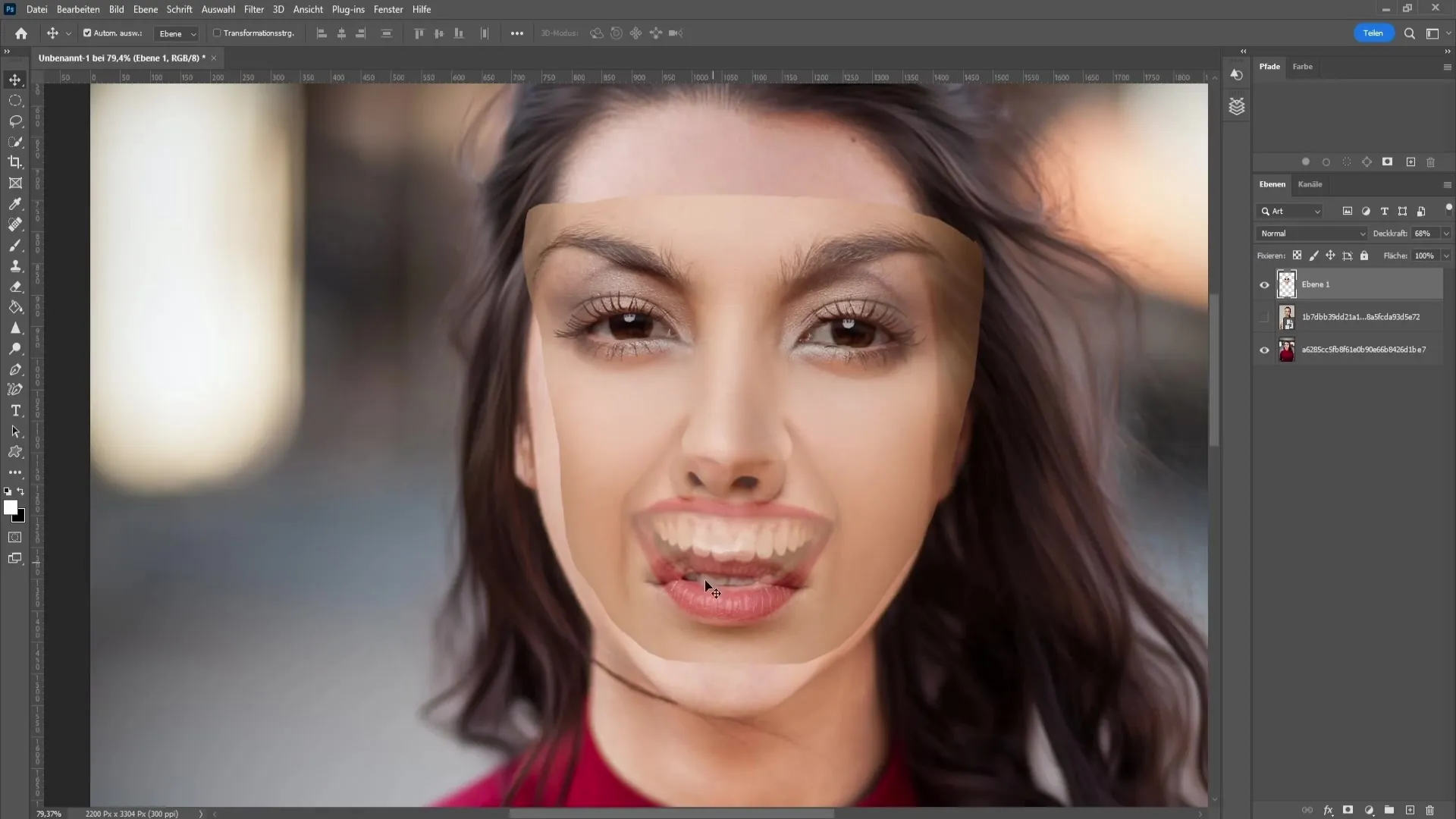Select the Crop tool
Screen dimensions: 1456x819
(15, 162)
